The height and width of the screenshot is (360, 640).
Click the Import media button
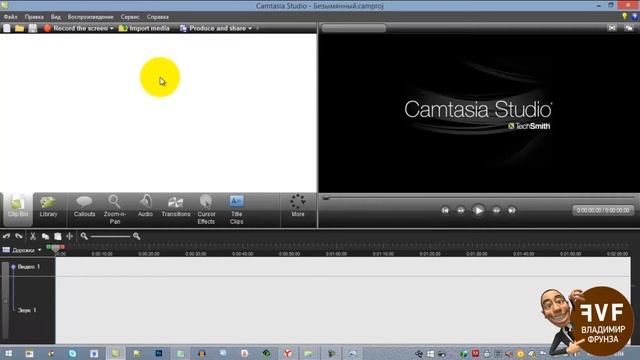[144, 28]
